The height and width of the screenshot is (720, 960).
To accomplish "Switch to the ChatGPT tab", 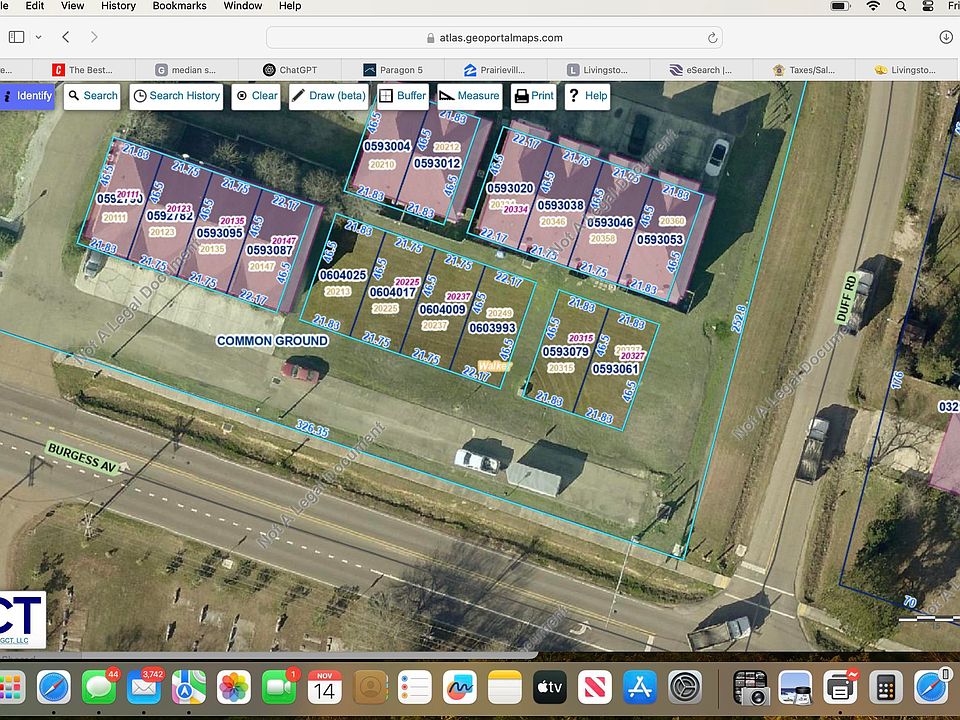I will 290,70.
